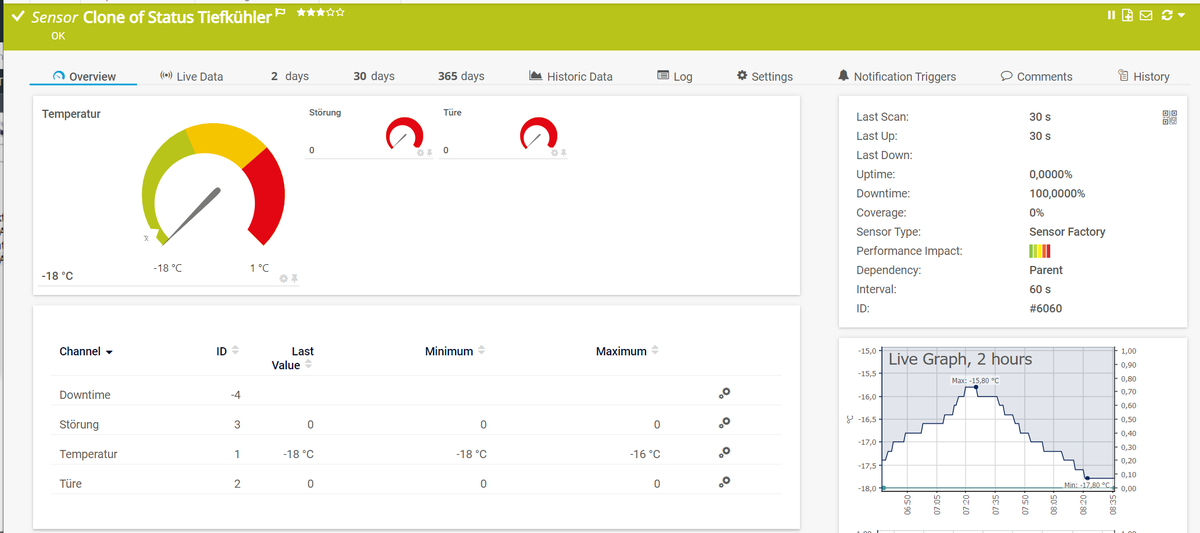Open the Log tab
The height and width of the screenshot is (533, 1200).
coord(674,76)
